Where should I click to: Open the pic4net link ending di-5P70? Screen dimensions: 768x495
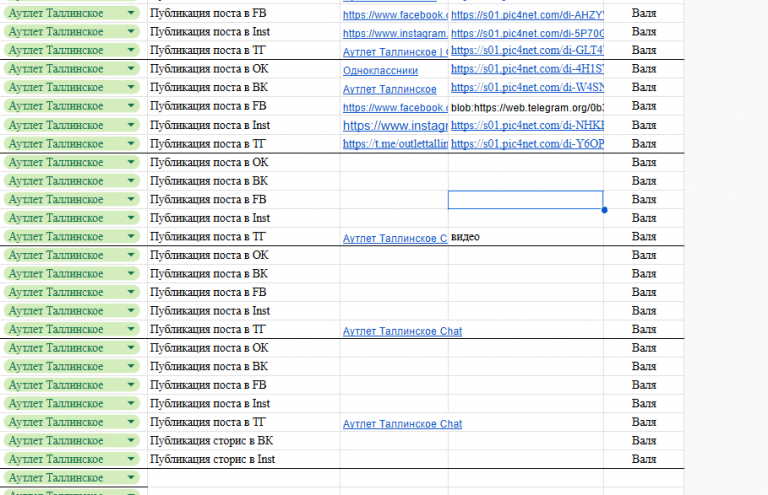(527, 33)
